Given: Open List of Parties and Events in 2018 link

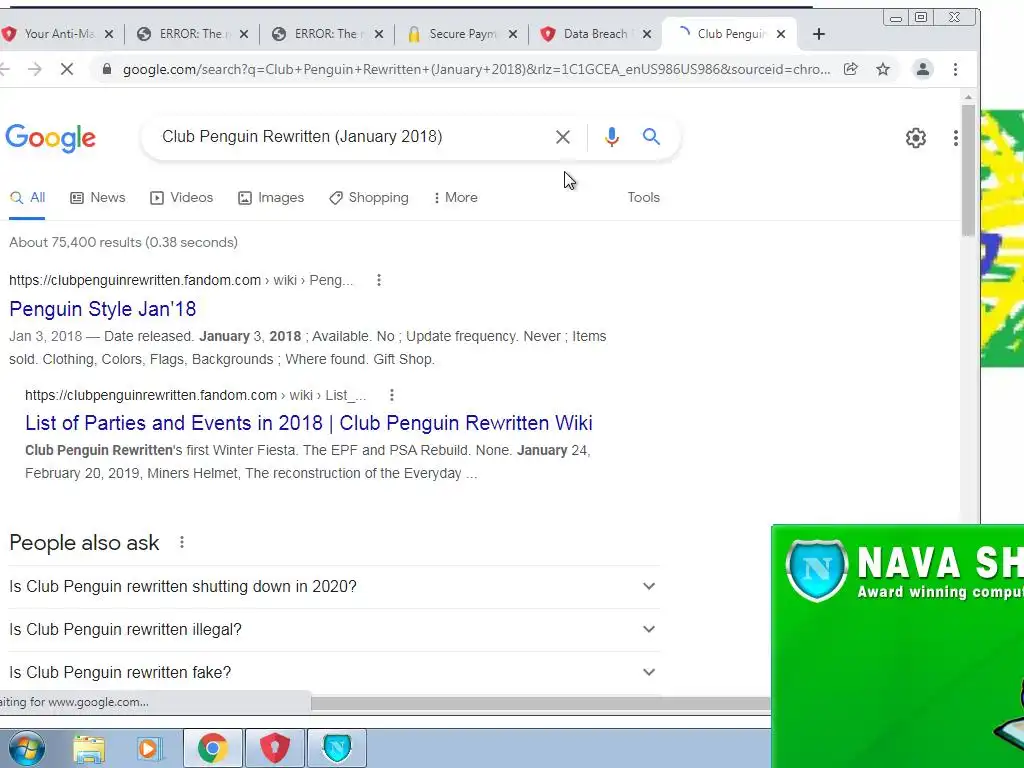Looking at the screenshot, I should 309,423.
